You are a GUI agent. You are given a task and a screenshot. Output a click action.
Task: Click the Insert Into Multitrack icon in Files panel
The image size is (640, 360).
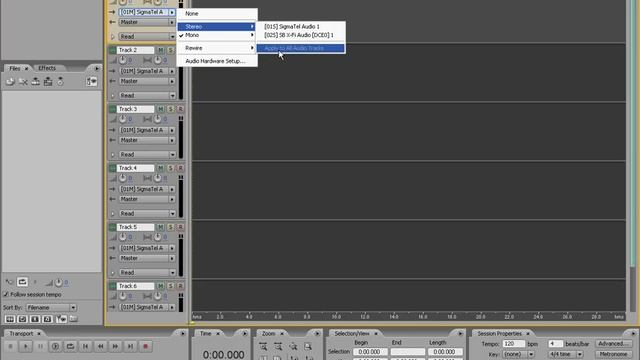(36, 82)
